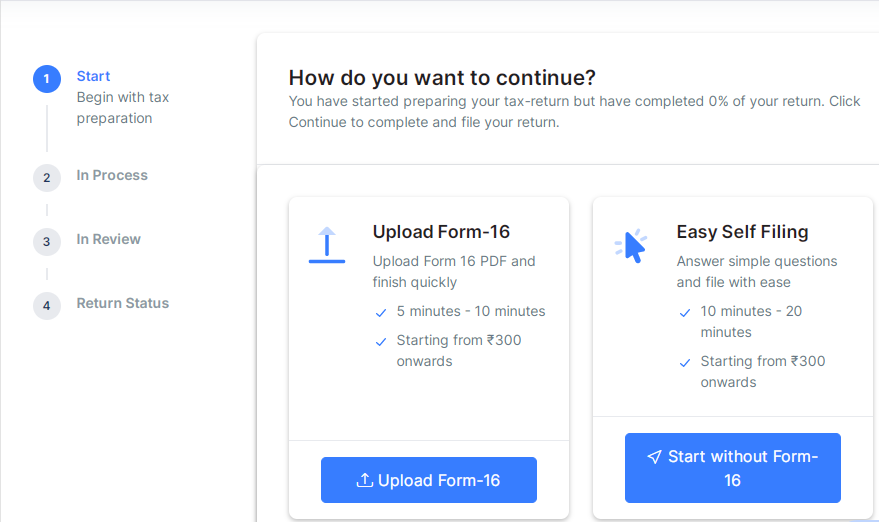Click the upload arrow icon on Form-16 card

pos(327,245)
